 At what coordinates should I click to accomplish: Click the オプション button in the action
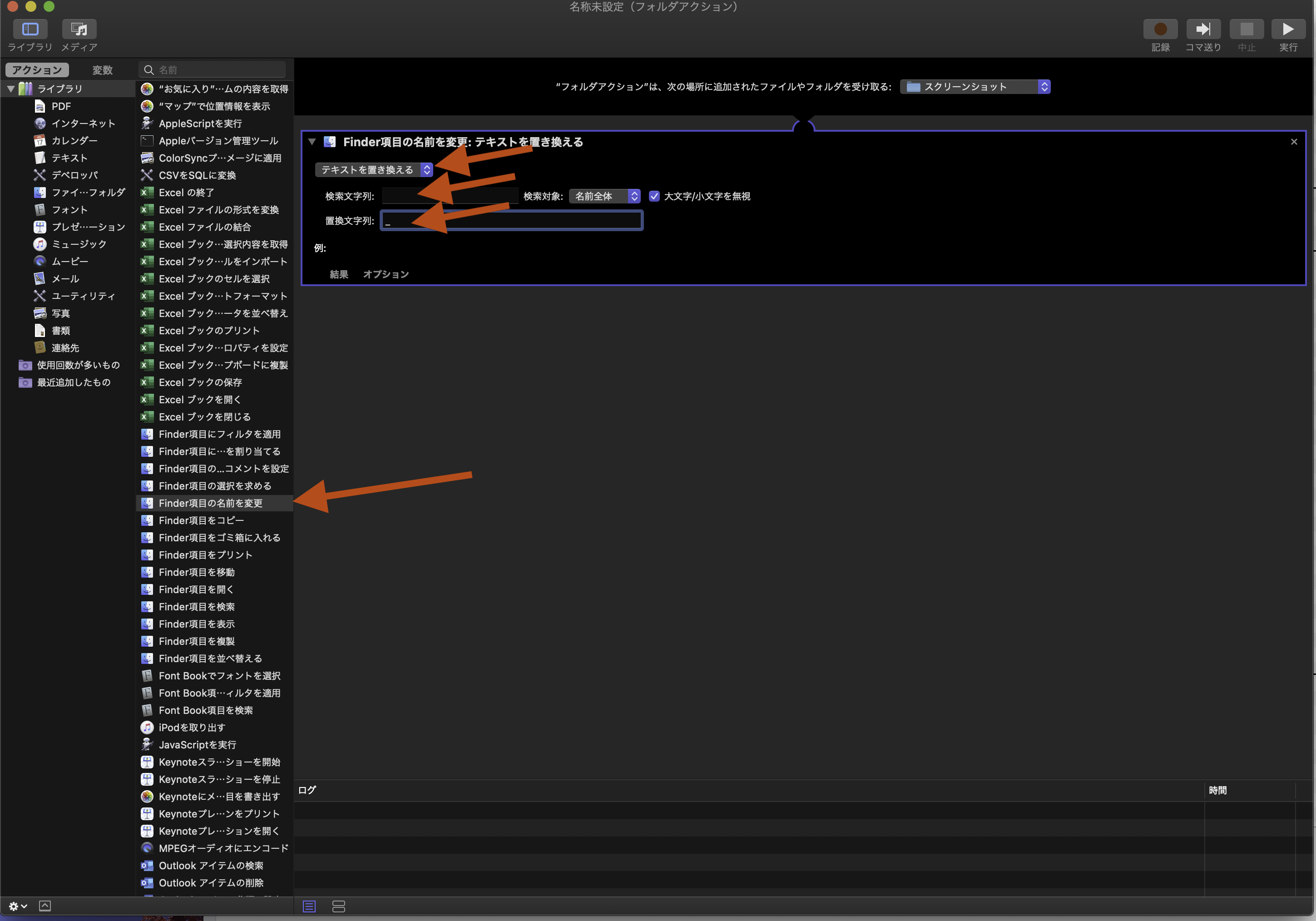pyautogui.click(x=386, y=274)
